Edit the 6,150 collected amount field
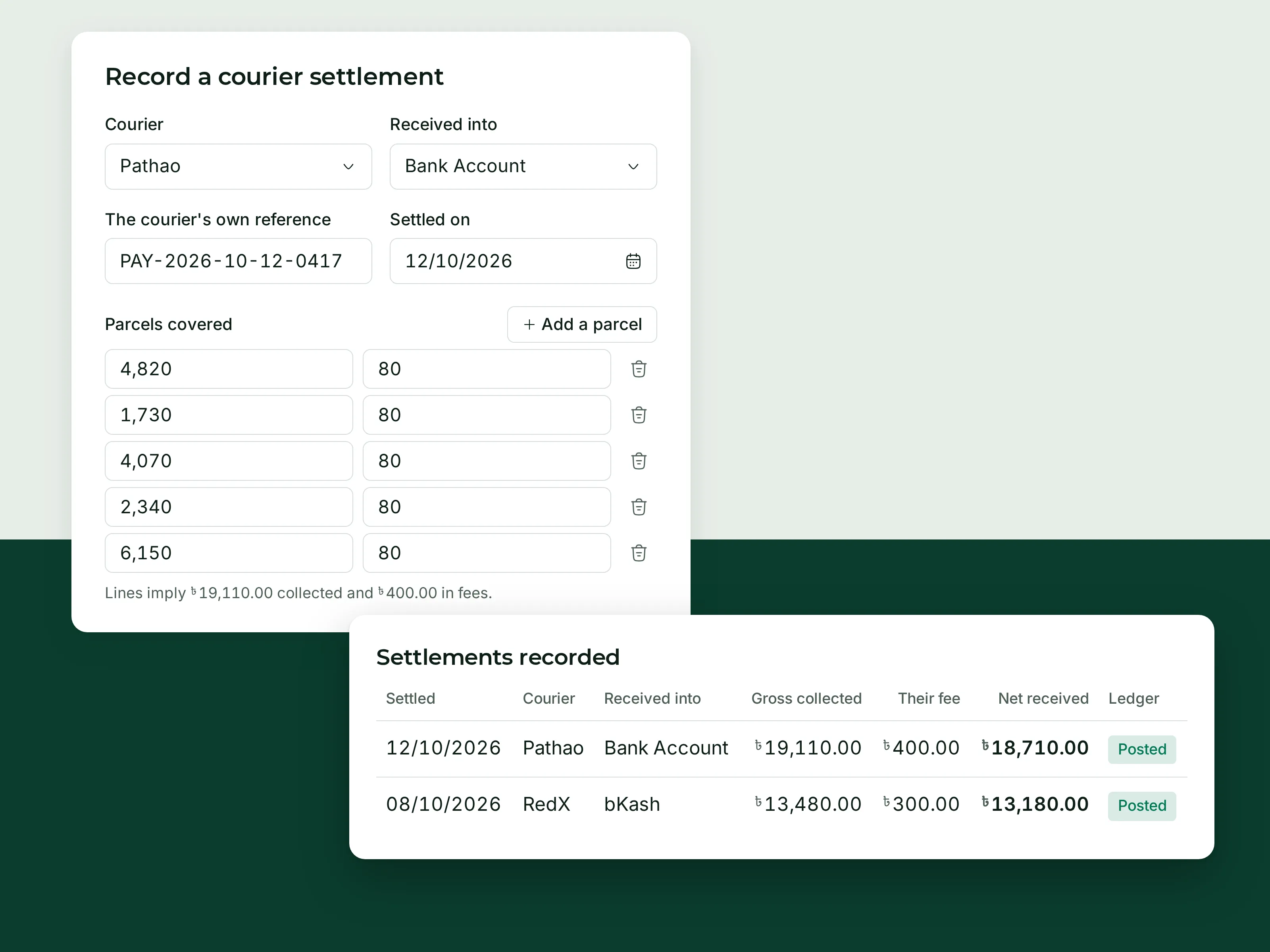The image size is (1270, 952). click(x=229, y=553)
